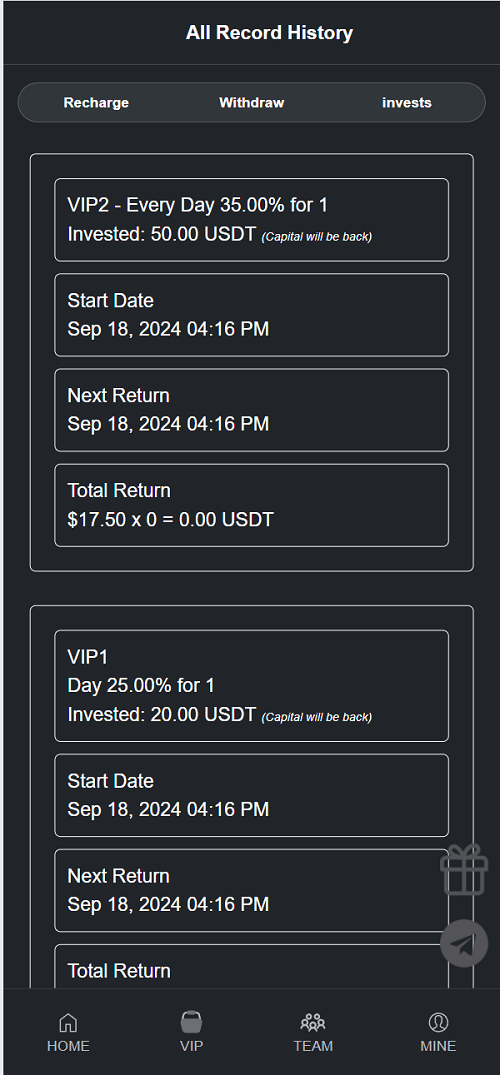The height and width of the screenshot is (1075, 500).
Task: Click the MINE label in bottom bar
Action: [438, 1046]
